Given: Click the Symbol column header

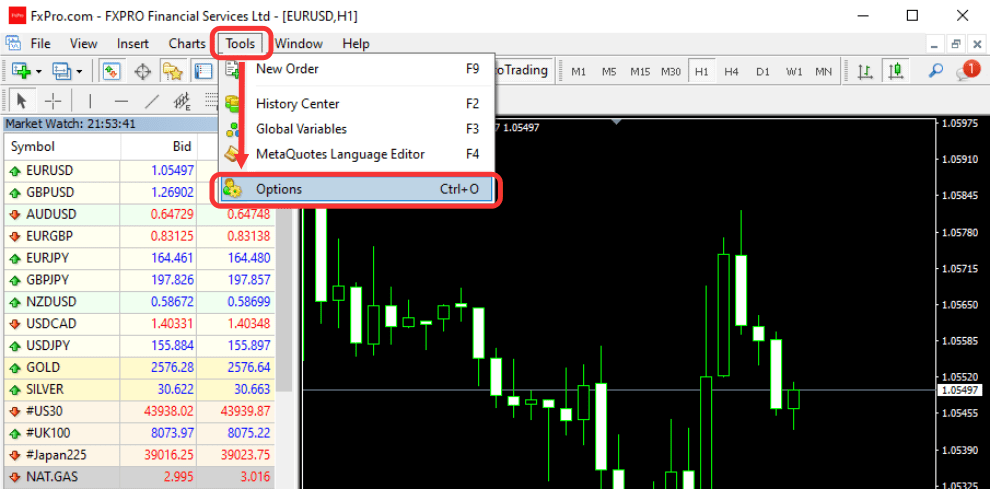Looking at the screenshot, I should 62,147.
